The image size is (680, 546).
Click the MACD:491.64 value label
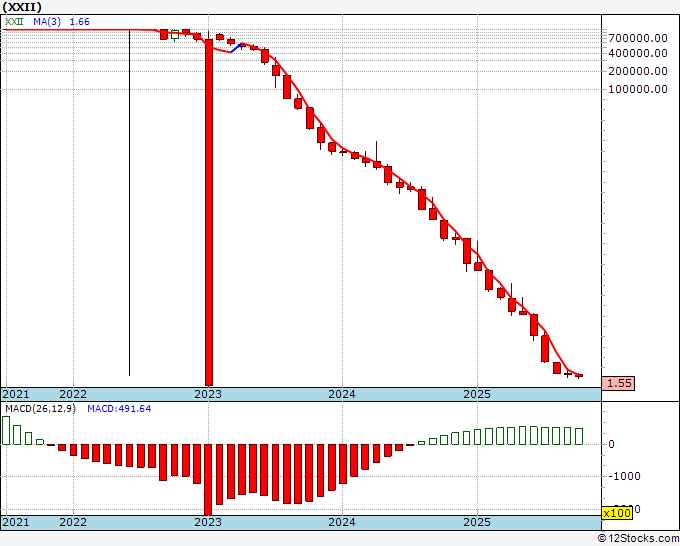click(119, 408)
